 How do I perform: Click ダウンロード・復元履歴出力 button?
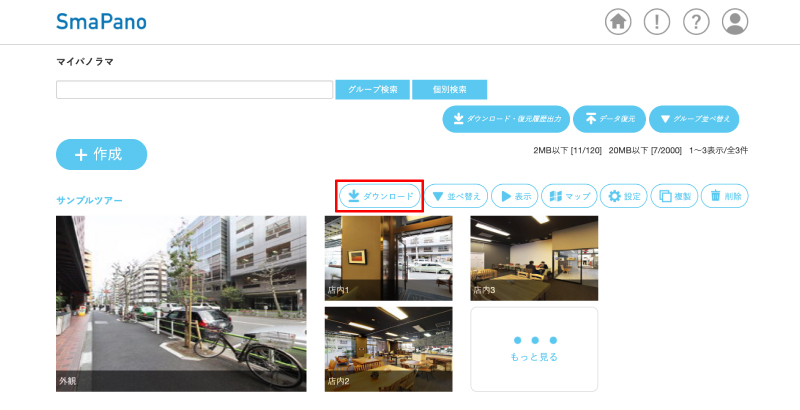[506, 119]
